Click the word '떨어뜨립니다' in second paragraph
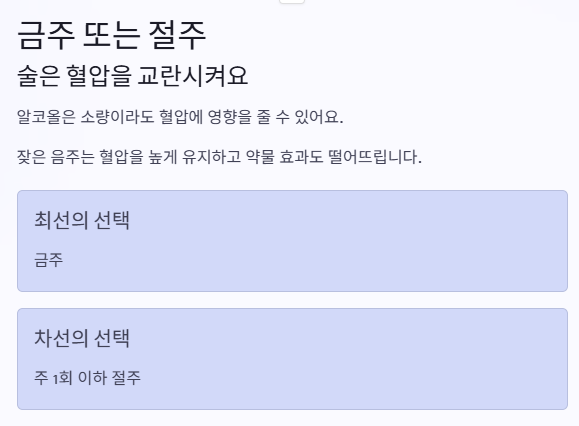The height and width of the screenshot is (426, 579). click(x=373, y=157)
